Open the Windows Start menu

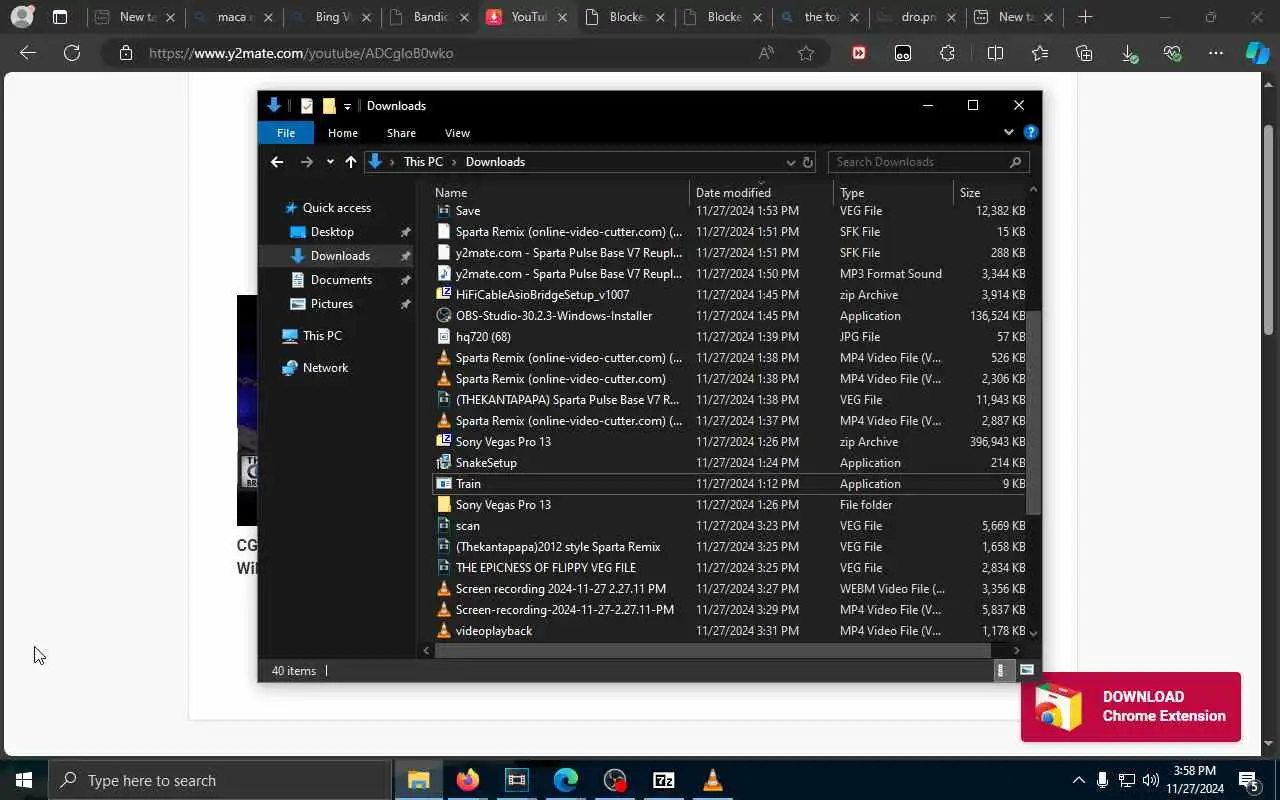[24, 780]
